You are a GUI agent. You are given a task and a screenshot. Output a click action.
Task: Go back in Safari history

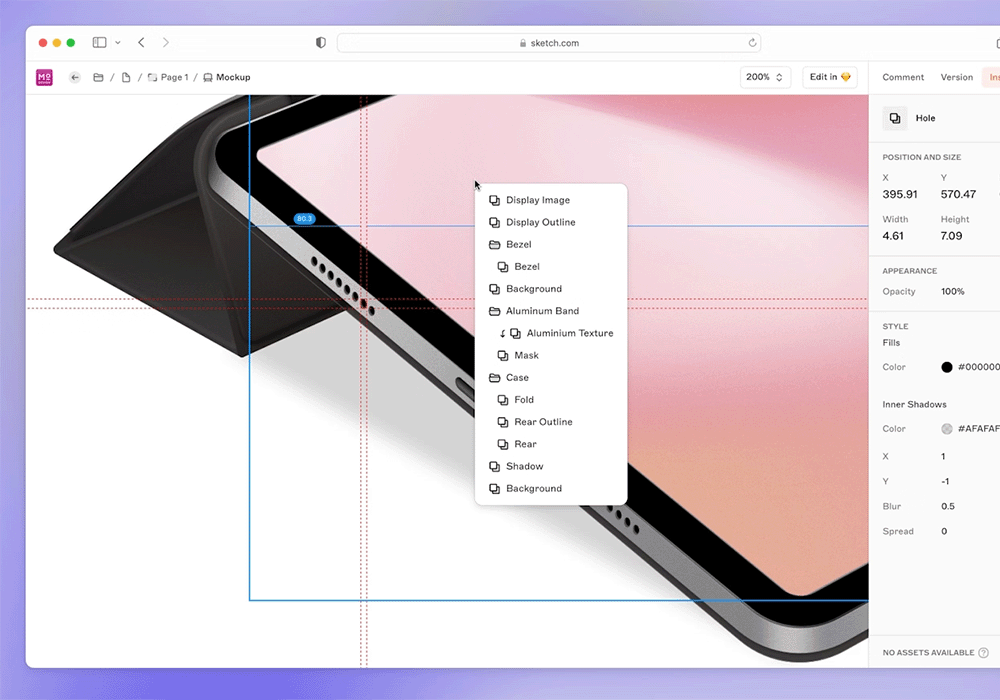(x=142, y=43)
